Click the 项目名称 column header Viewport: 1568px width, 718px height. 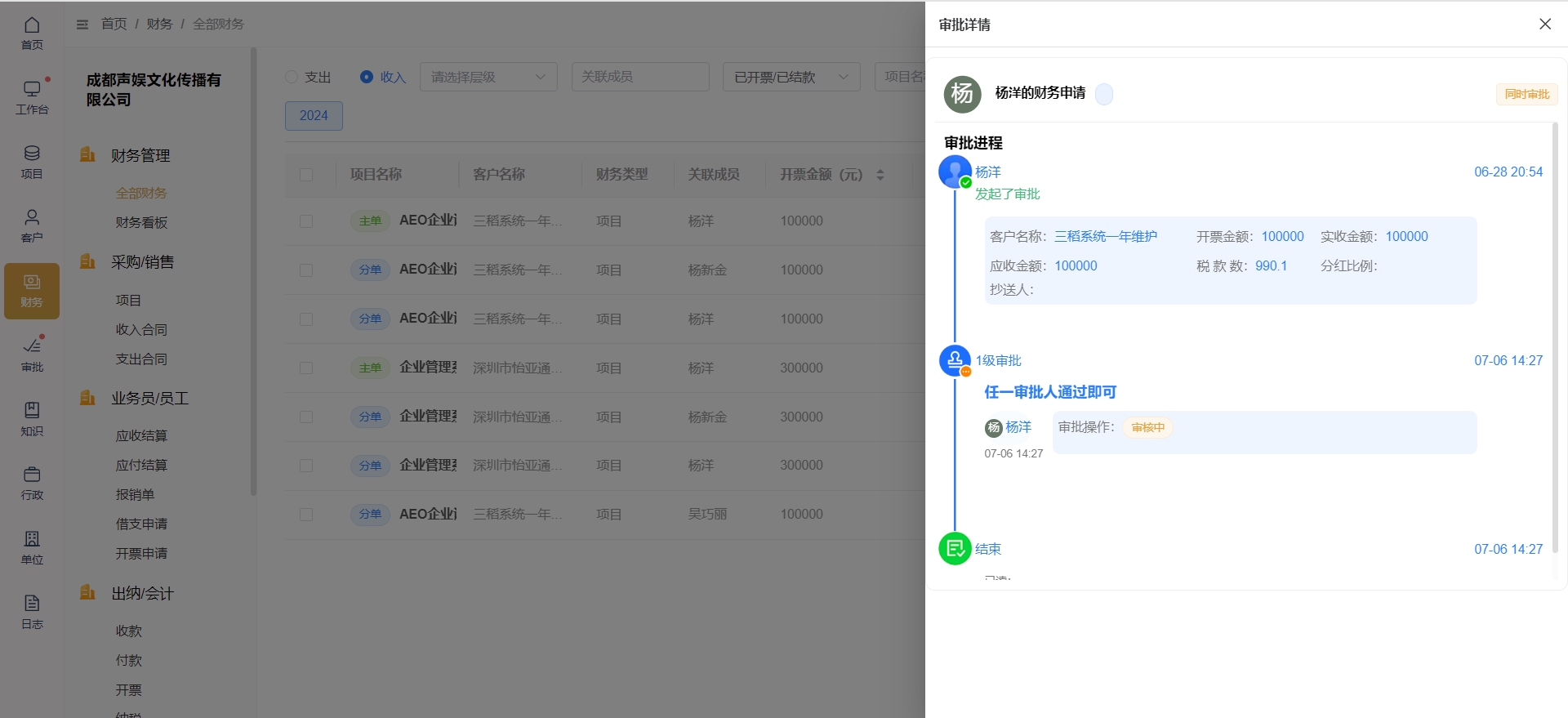(x=376, y=175)
